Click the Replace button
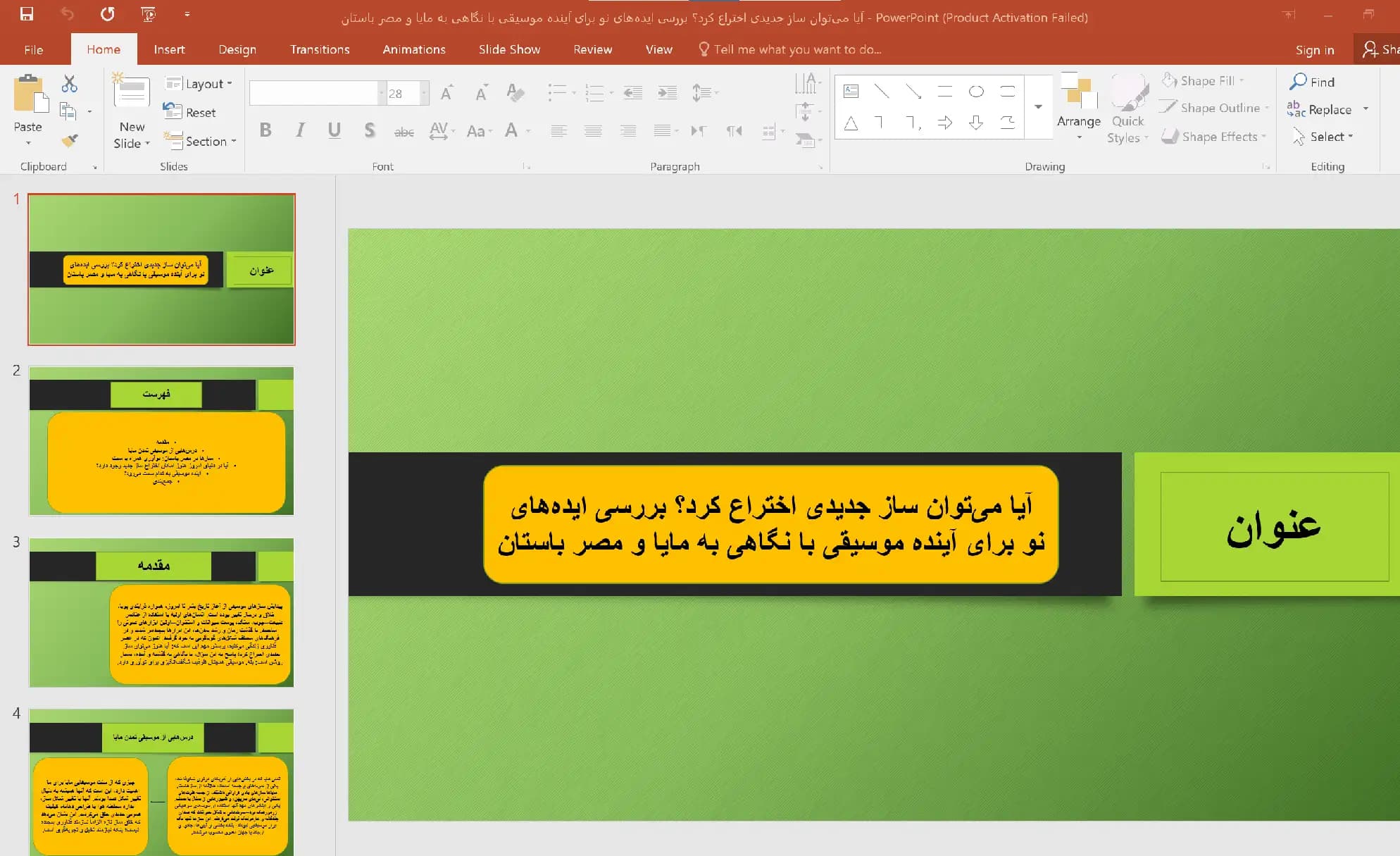 (x=1320, y=109)
